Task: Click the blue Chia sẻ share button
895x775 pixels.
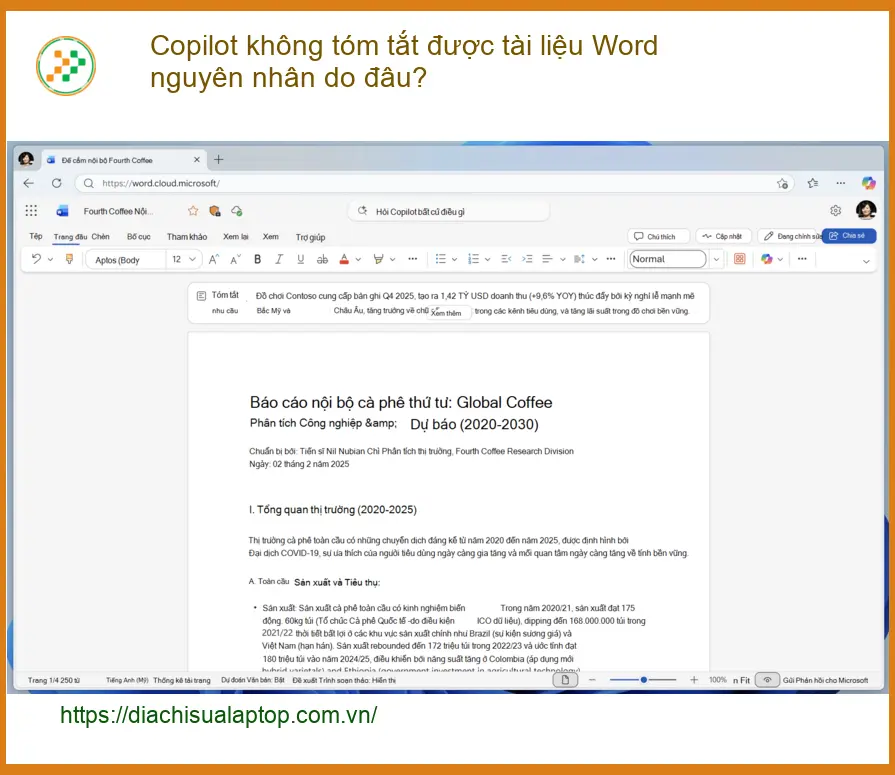Action: click(849, 236)
